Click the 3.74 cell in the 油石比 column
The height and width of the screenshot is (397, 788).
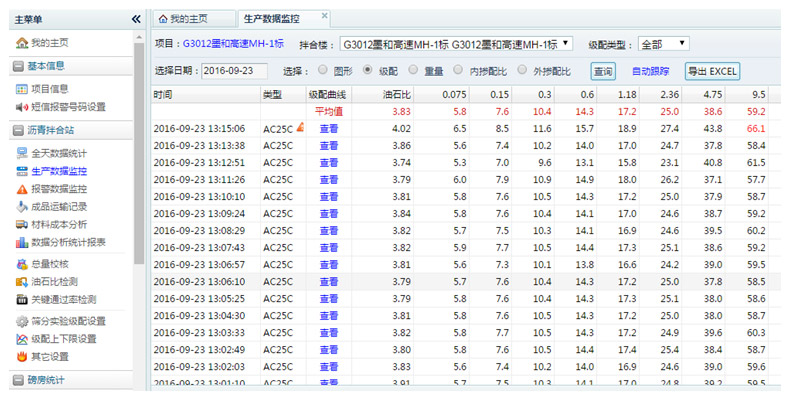click(x=402, y=162)
